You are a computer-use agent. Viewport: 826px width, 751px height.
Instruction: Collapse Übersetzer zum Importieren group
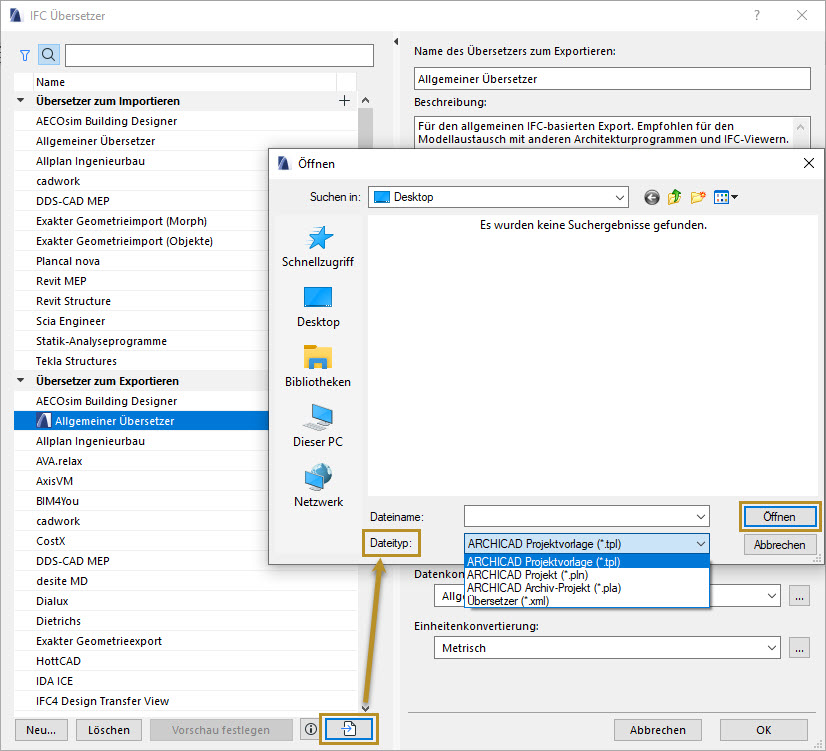21,100
